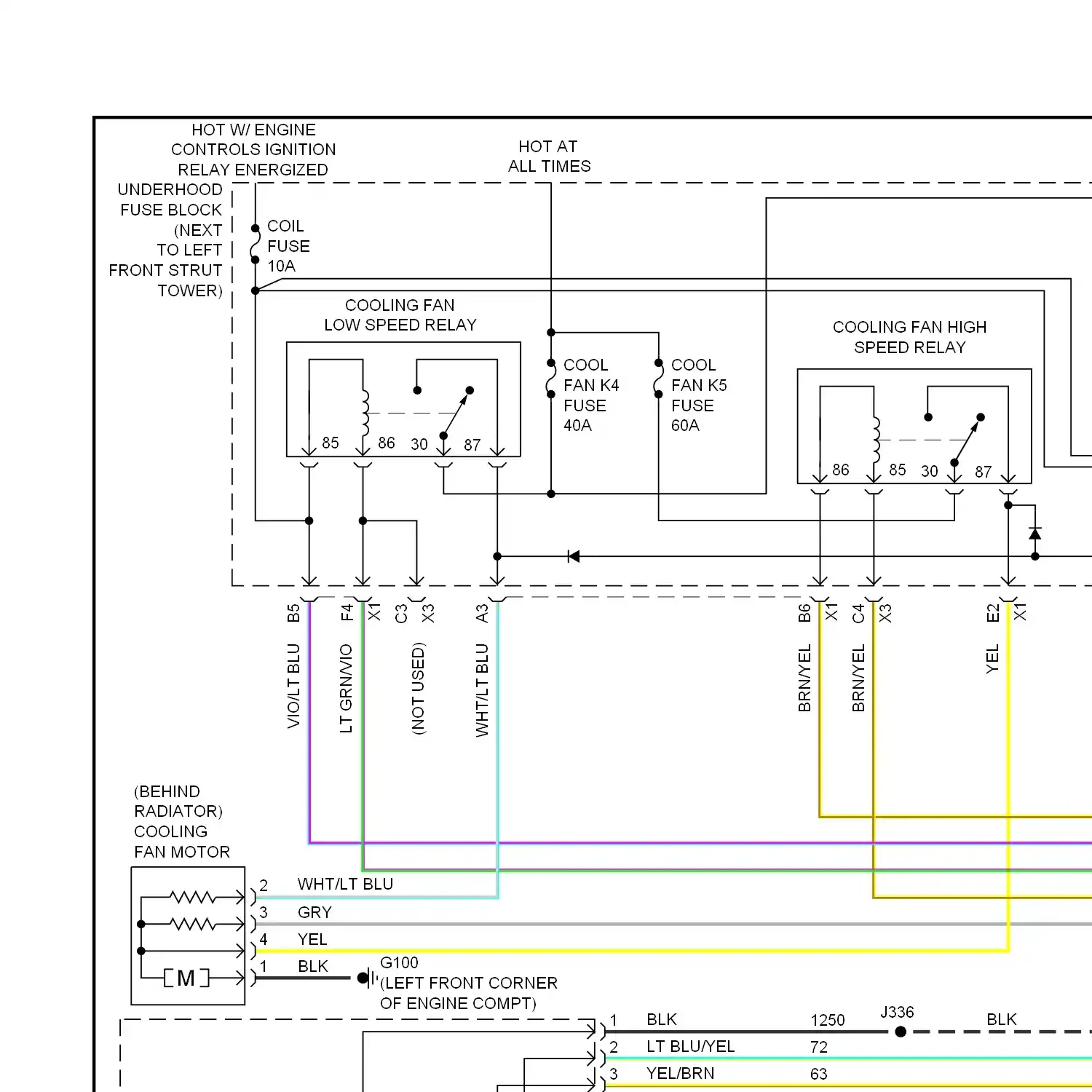The width and height of the screenshot is (1092, 1092).
Task: Click the "WHT/LT BLU" label at motor pin 2
Action: (x=346, y=884)
